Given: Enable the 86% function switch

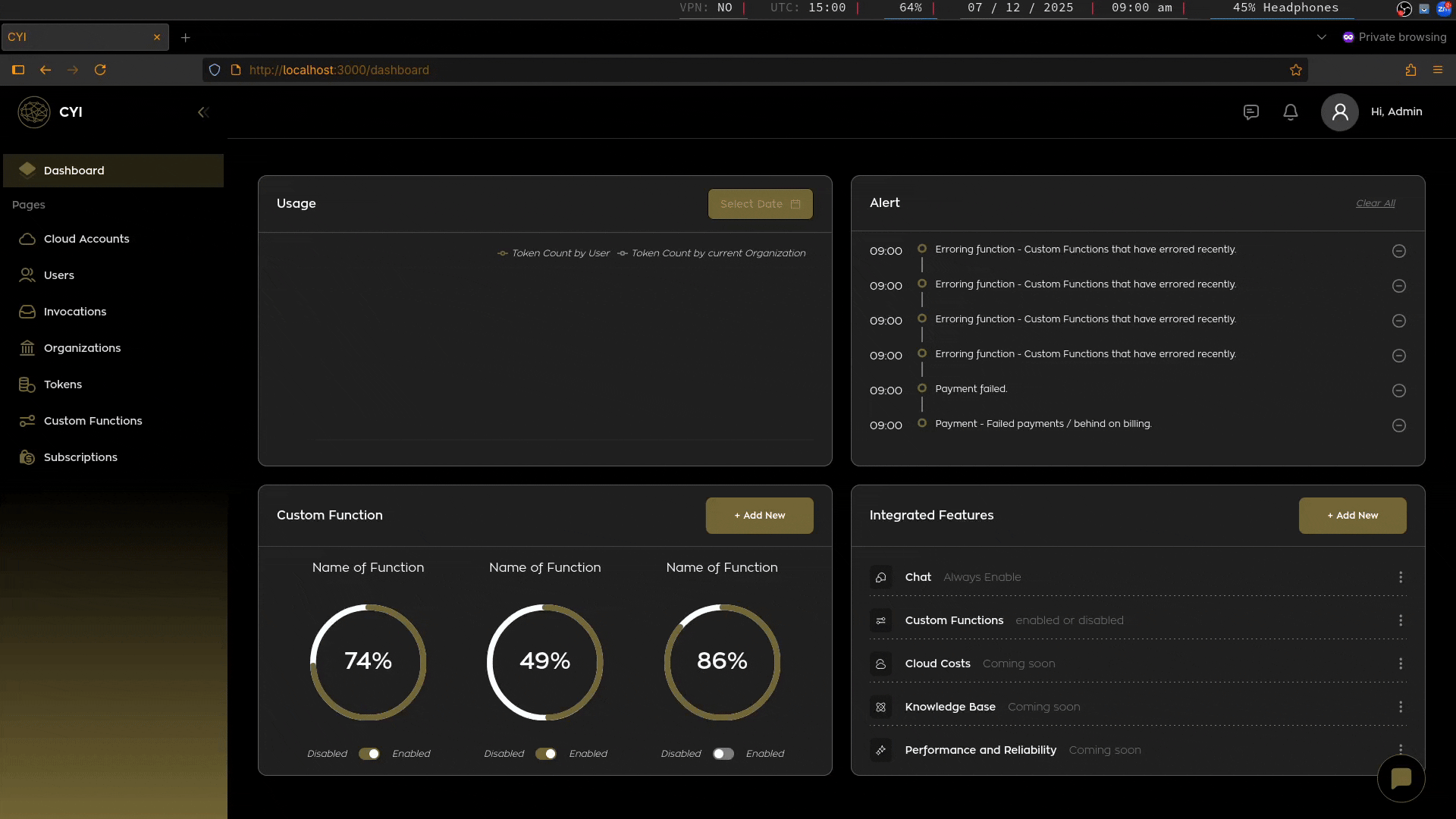Looking at the screenshot, I should tap(723, 754).
